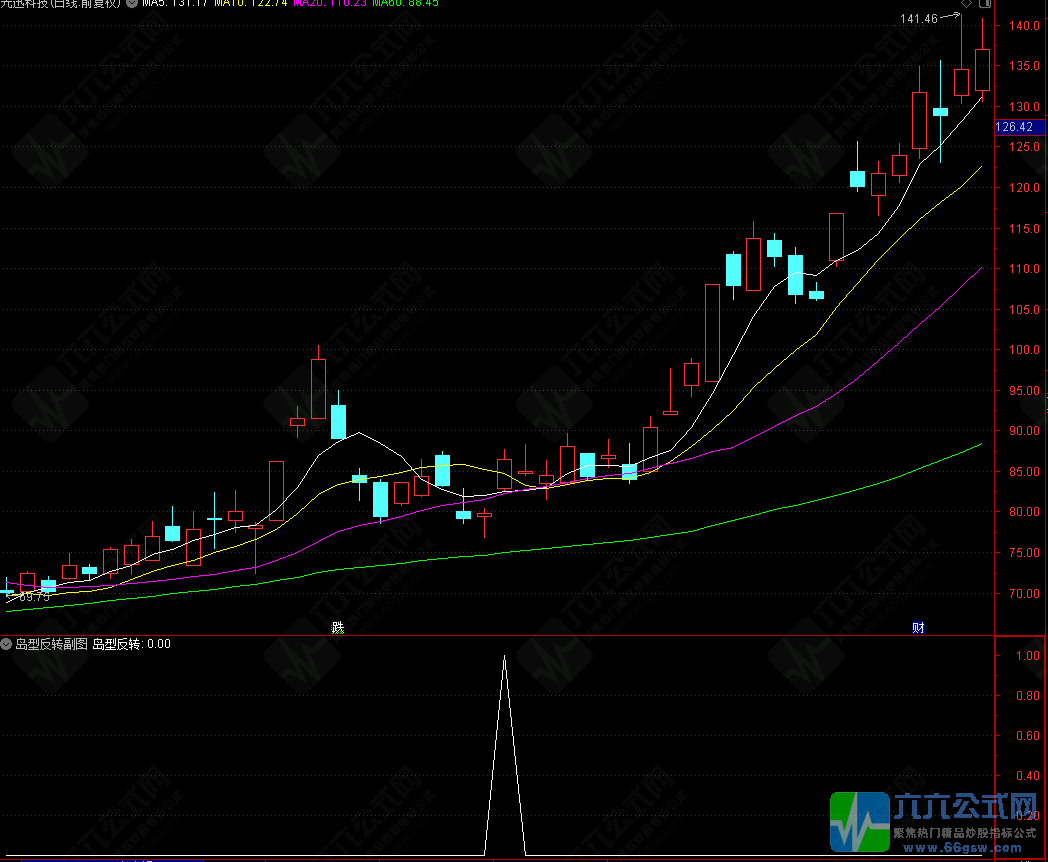Open the 岛型反转副图 indicator settings icon

click(x=6, y=644)
